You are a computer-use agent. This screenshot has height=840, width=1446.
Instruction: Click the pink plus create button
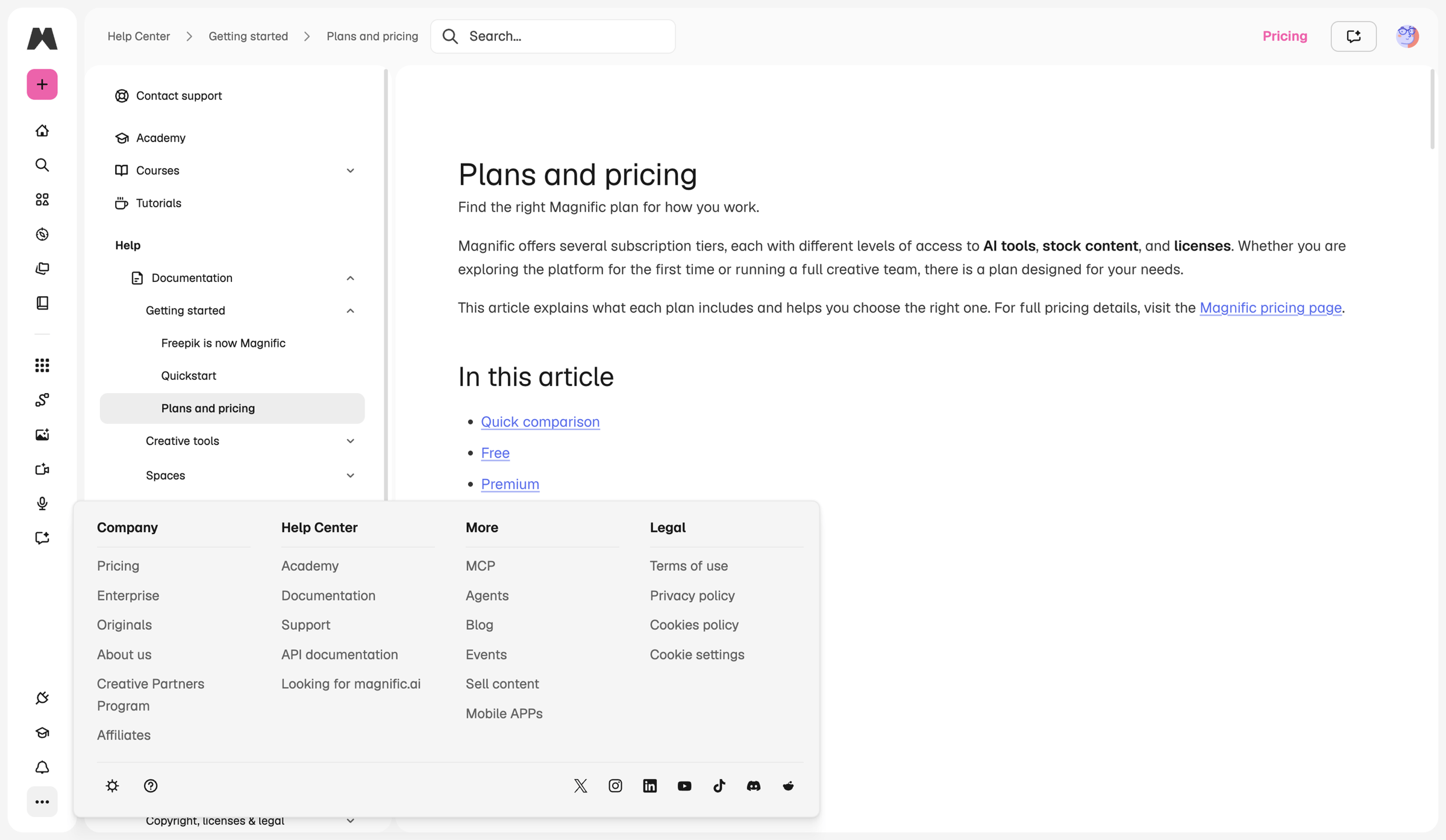point(42,84)
